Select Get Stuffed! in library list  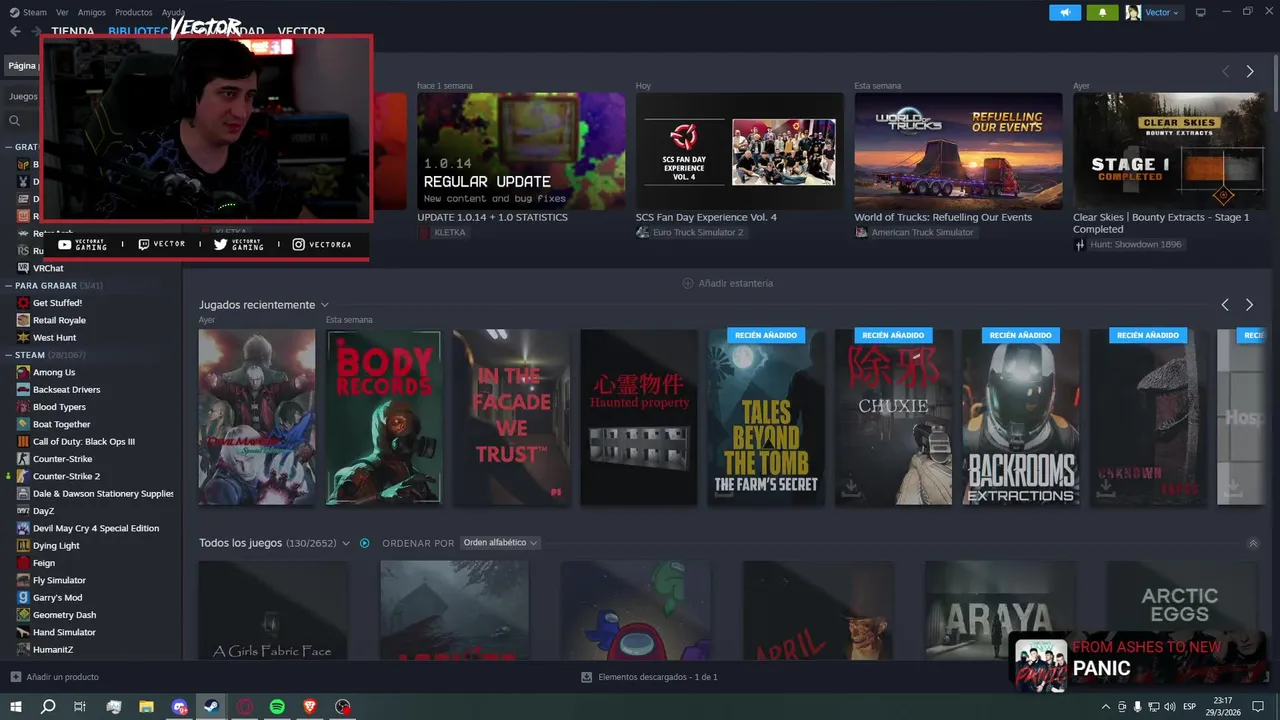(57, 303)
